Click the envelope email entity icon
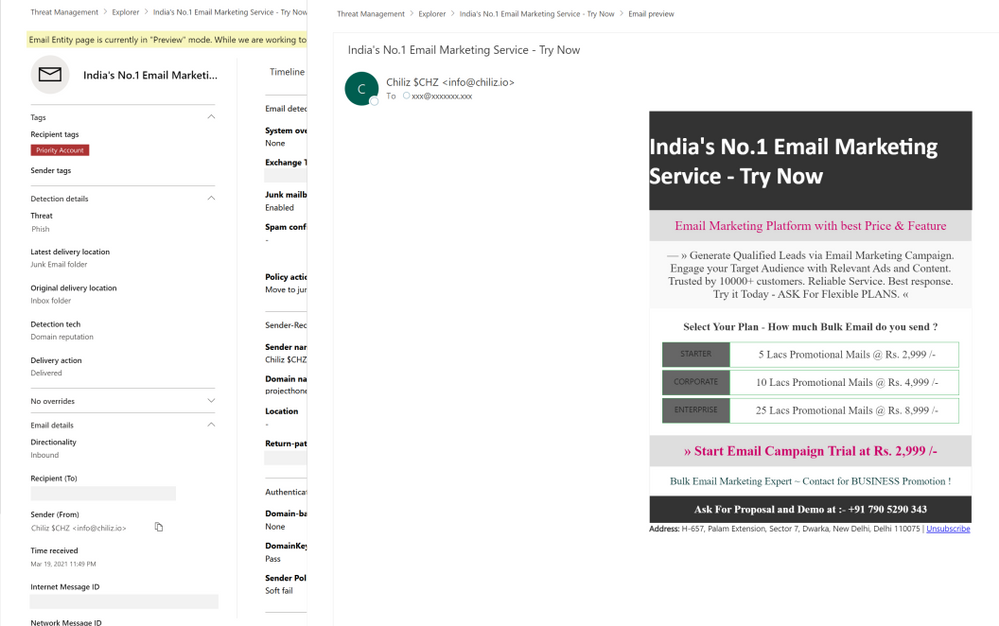Image resolution: width=999 pixels, height=626 pixels. coord(50,75)
